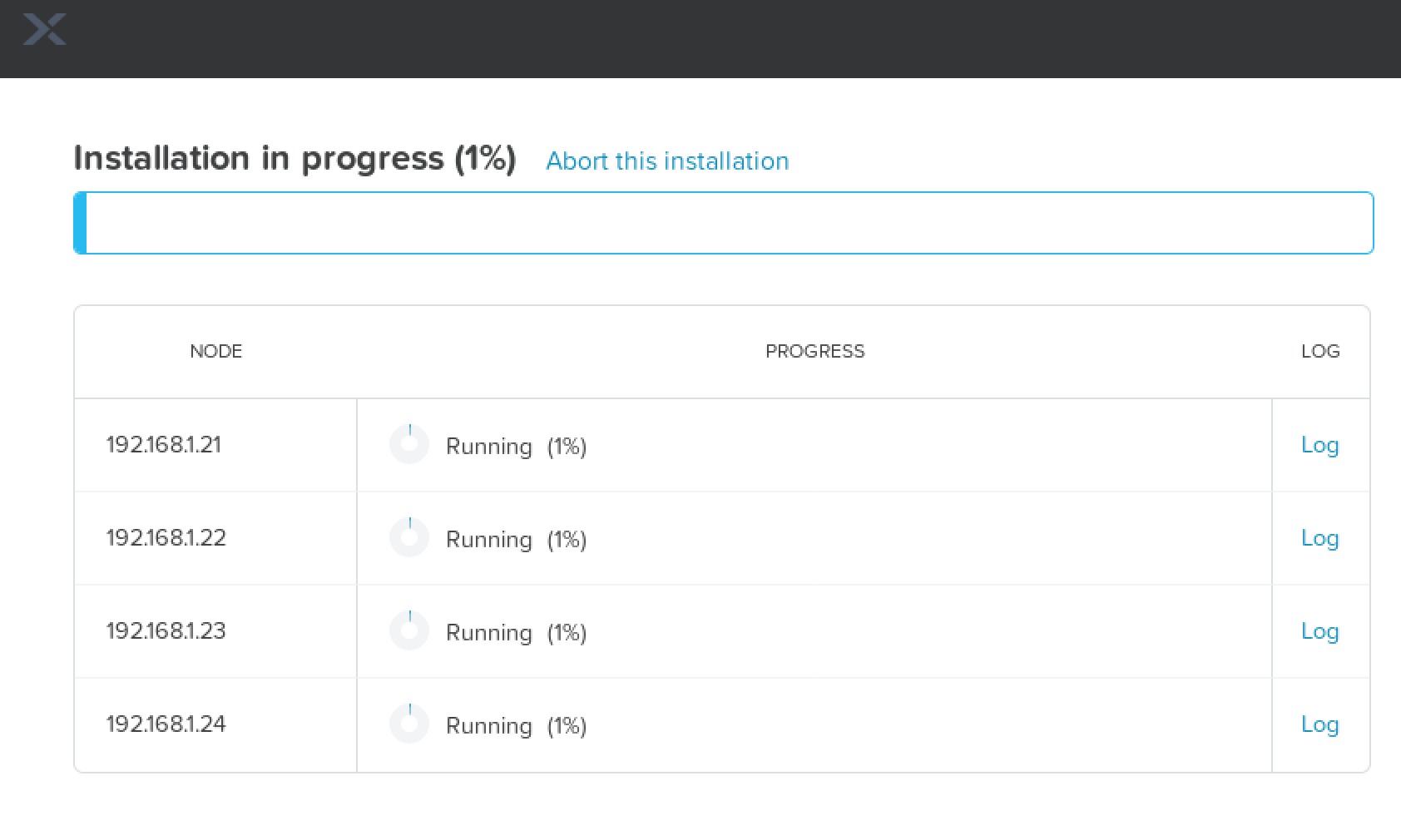The image size is (1401, 840).
Task: Click progress spinner for node 192.168.1.23
Action: [408, 631]
